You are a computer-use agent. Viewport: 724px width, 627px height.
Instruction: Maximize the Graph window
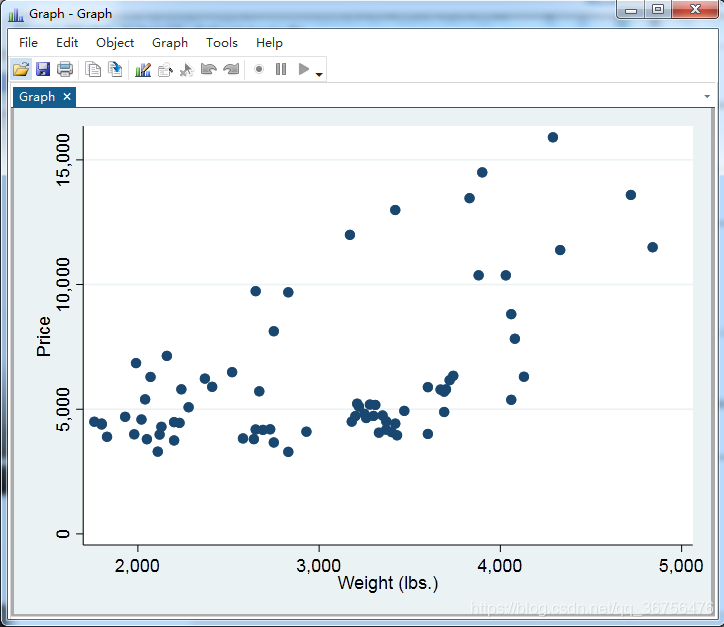coord(658,10)
